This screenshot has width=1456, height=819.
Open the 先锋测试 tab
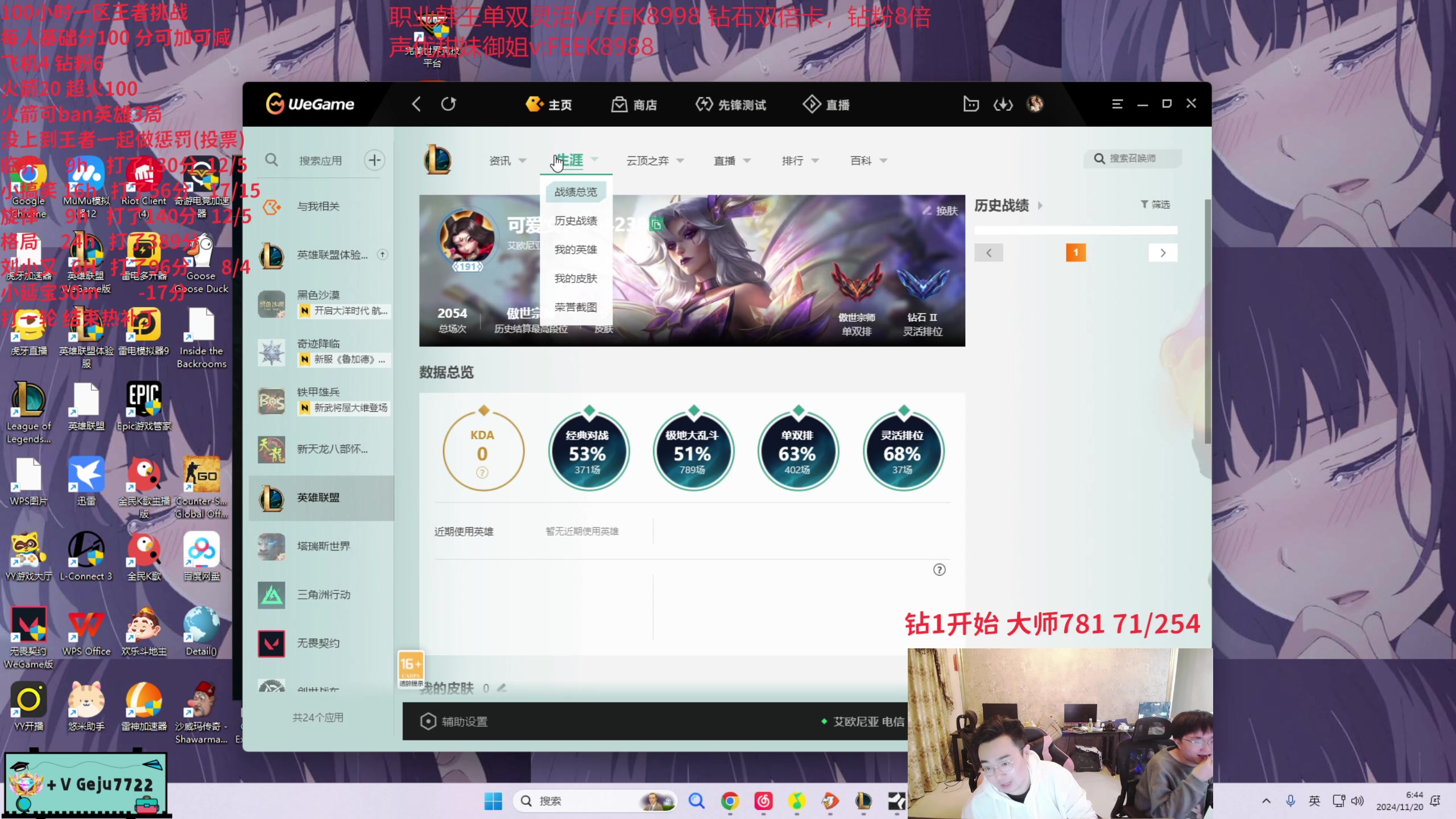[731, 105]
